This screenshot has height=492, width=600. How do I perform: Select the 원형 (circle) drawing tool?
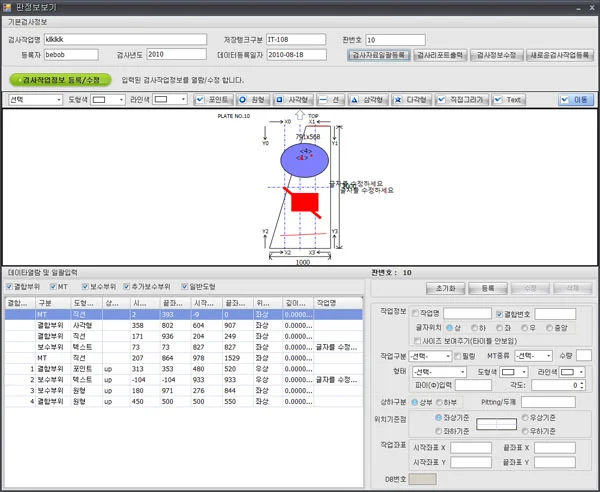click(x=253, y=100)
